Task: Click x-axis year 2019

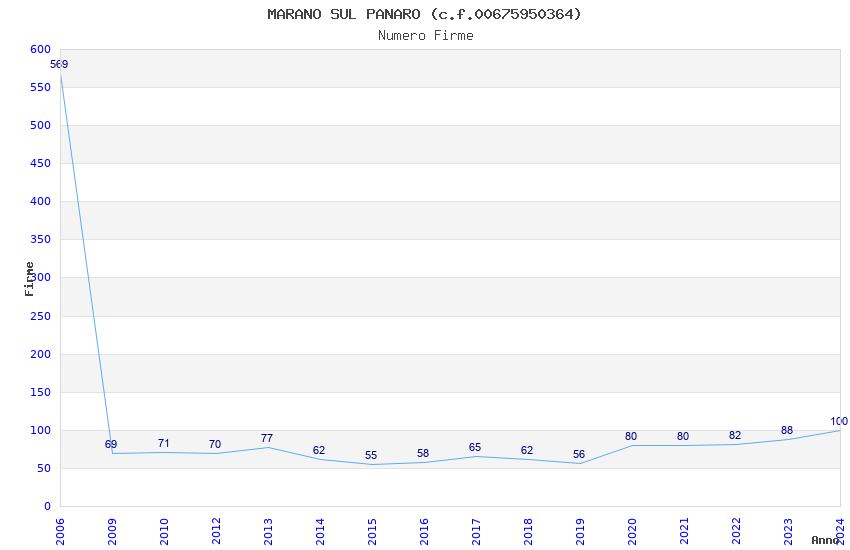Action: 580,532
